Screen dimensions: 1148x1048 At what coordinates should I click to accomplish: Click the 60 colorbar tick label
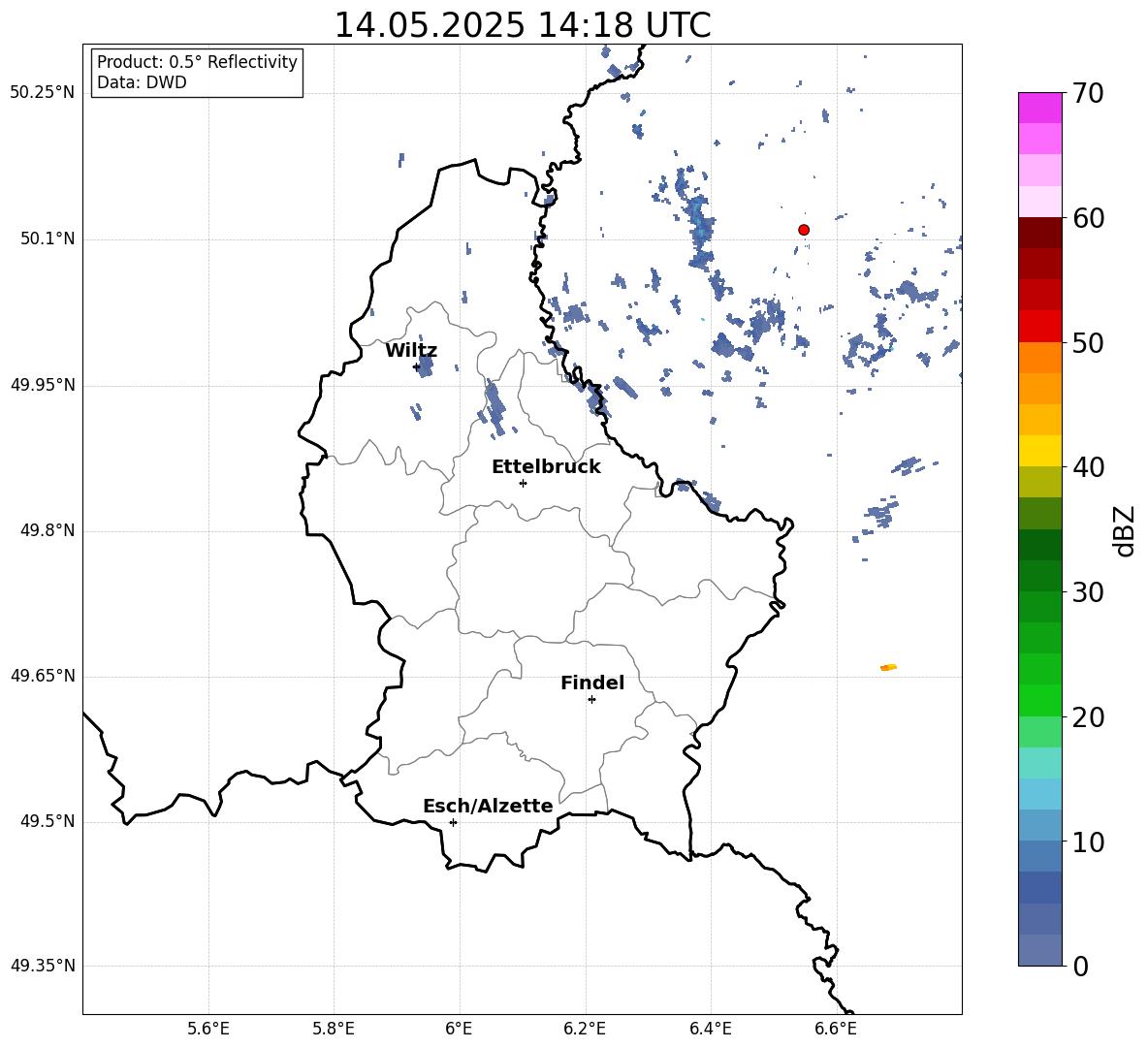(1089, 218)
